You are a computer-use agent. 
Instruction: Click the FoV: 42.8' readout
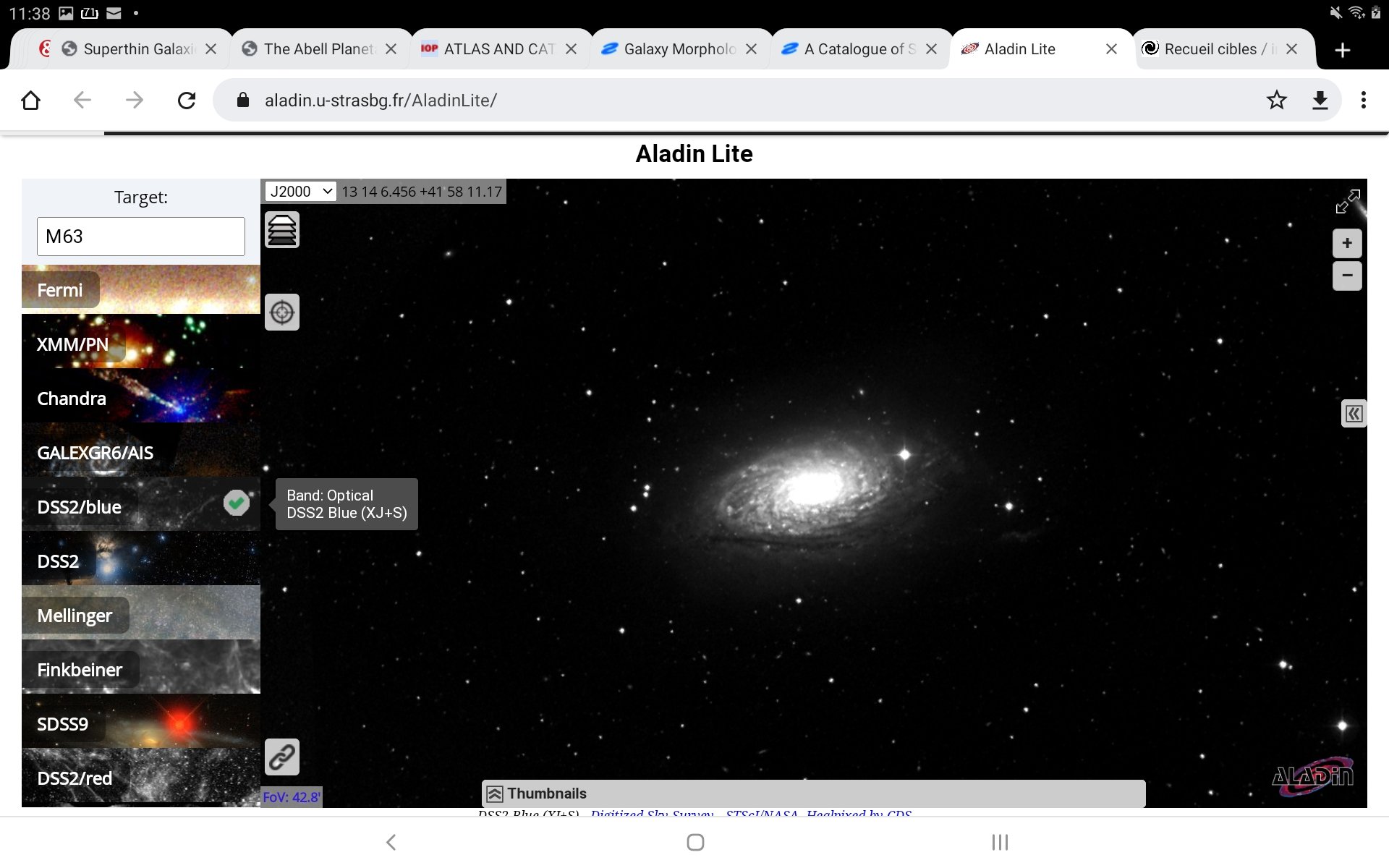pyautogui.click(x=292, y=797)
